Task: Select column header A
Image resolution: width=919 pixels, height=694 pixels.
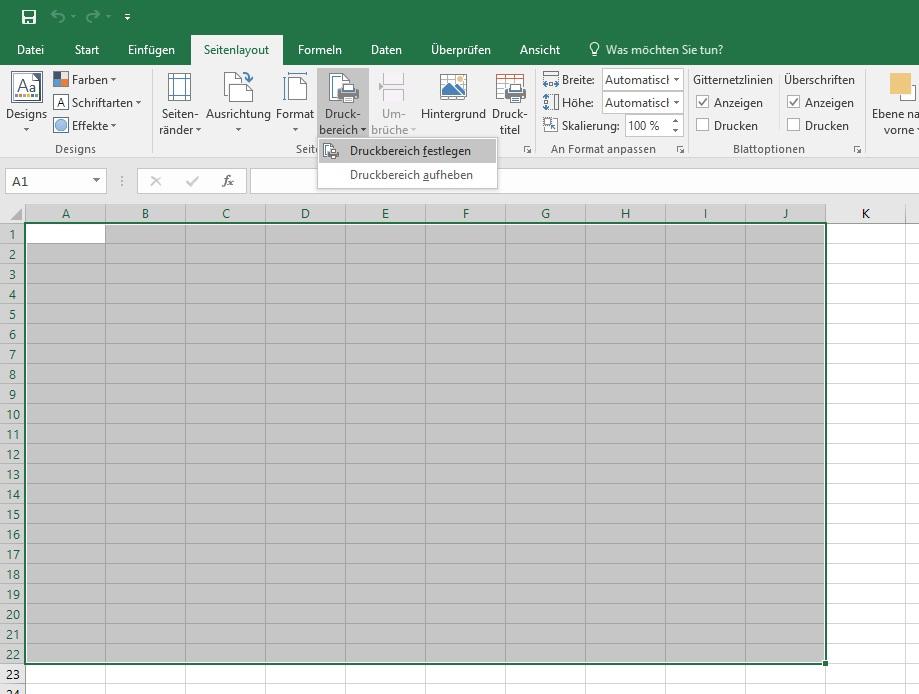Action: click(x=66, y=213)
